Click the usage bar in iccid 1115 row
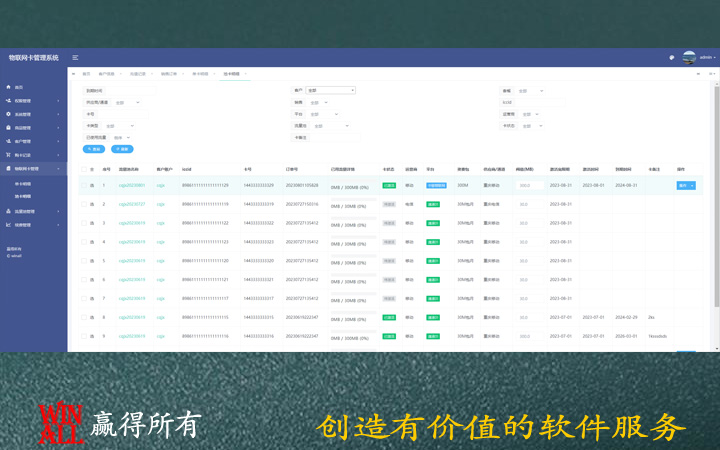Viewport: 720px width, 450px height. click(x=354, y=313)
